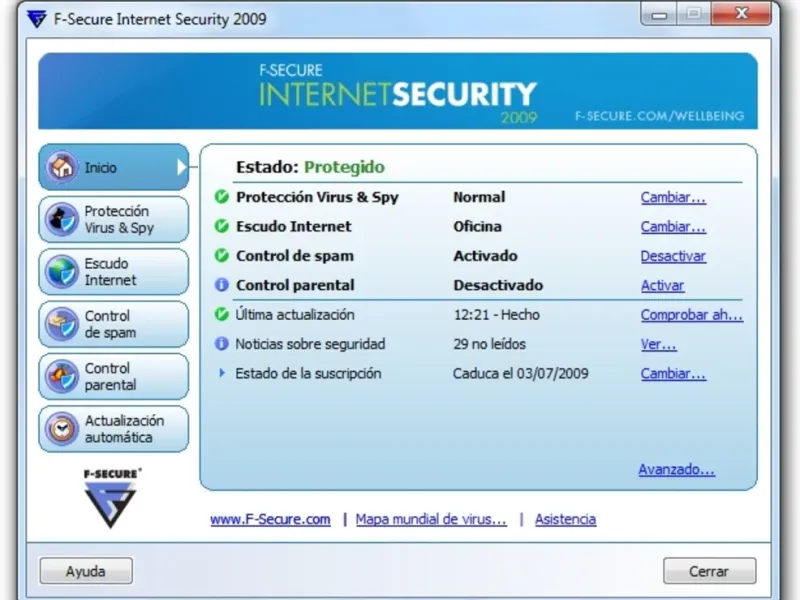Click Cambiar link for Escudo Internet
This screenshot has width=800, height=600.
point(673,227)
